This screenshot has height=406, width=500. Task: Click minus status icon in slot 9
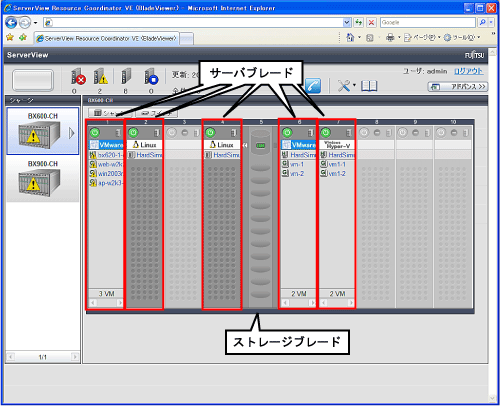[415, 133]
